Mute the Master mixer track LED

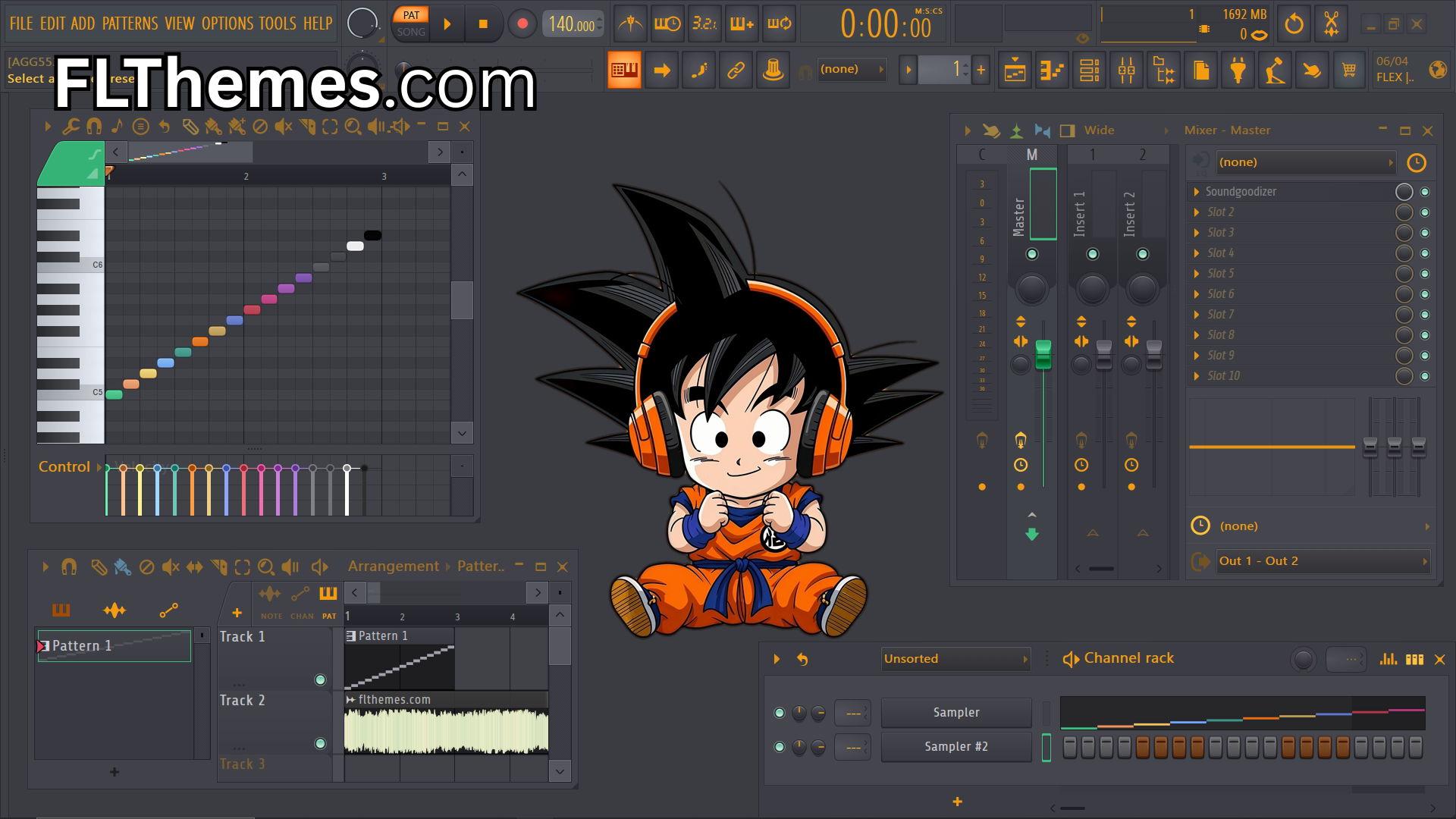pyautogui.click(x=1031, y=254)
